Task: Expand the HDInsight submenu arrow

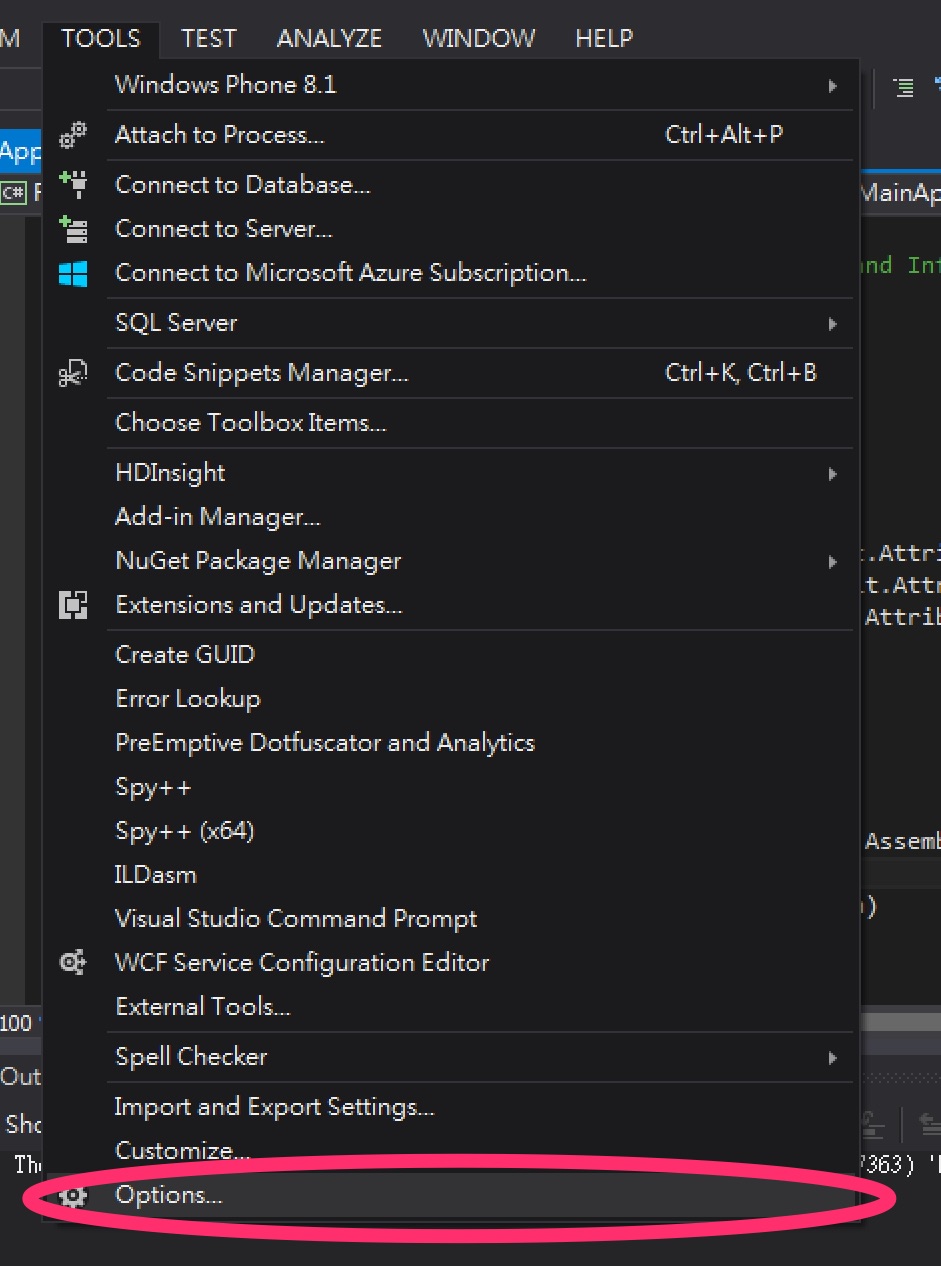Action: tap(832, 474)
